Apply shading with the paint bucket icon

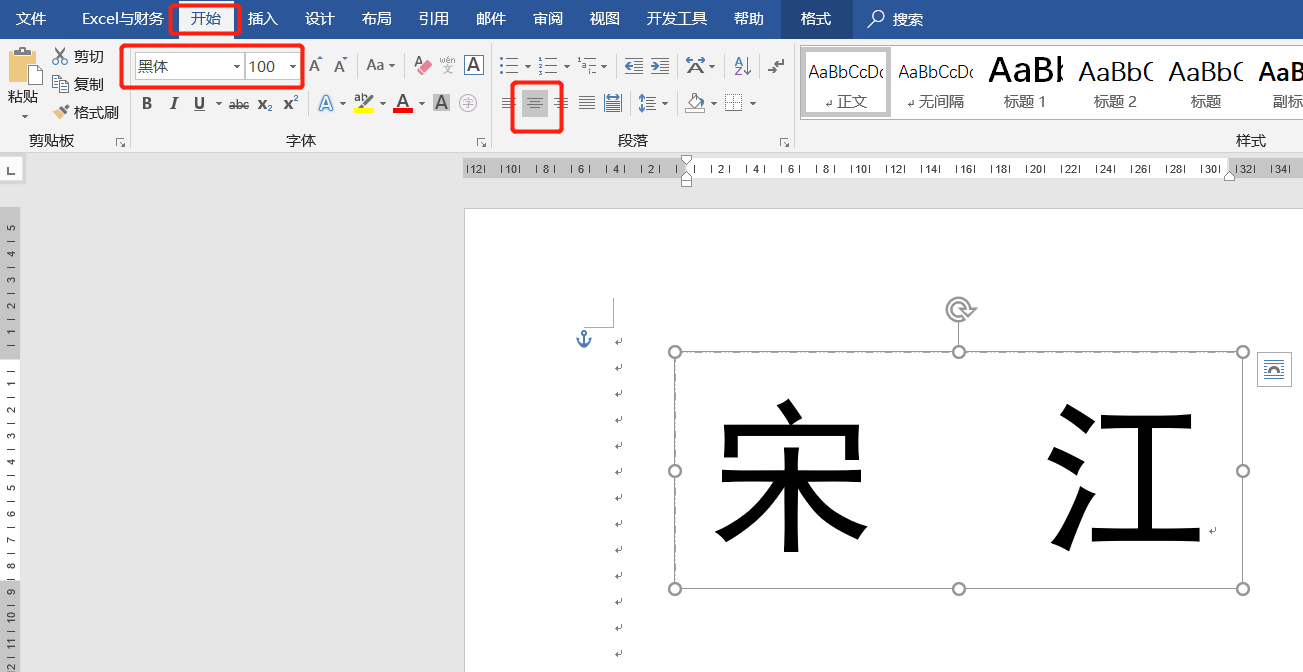click(696, 103)
